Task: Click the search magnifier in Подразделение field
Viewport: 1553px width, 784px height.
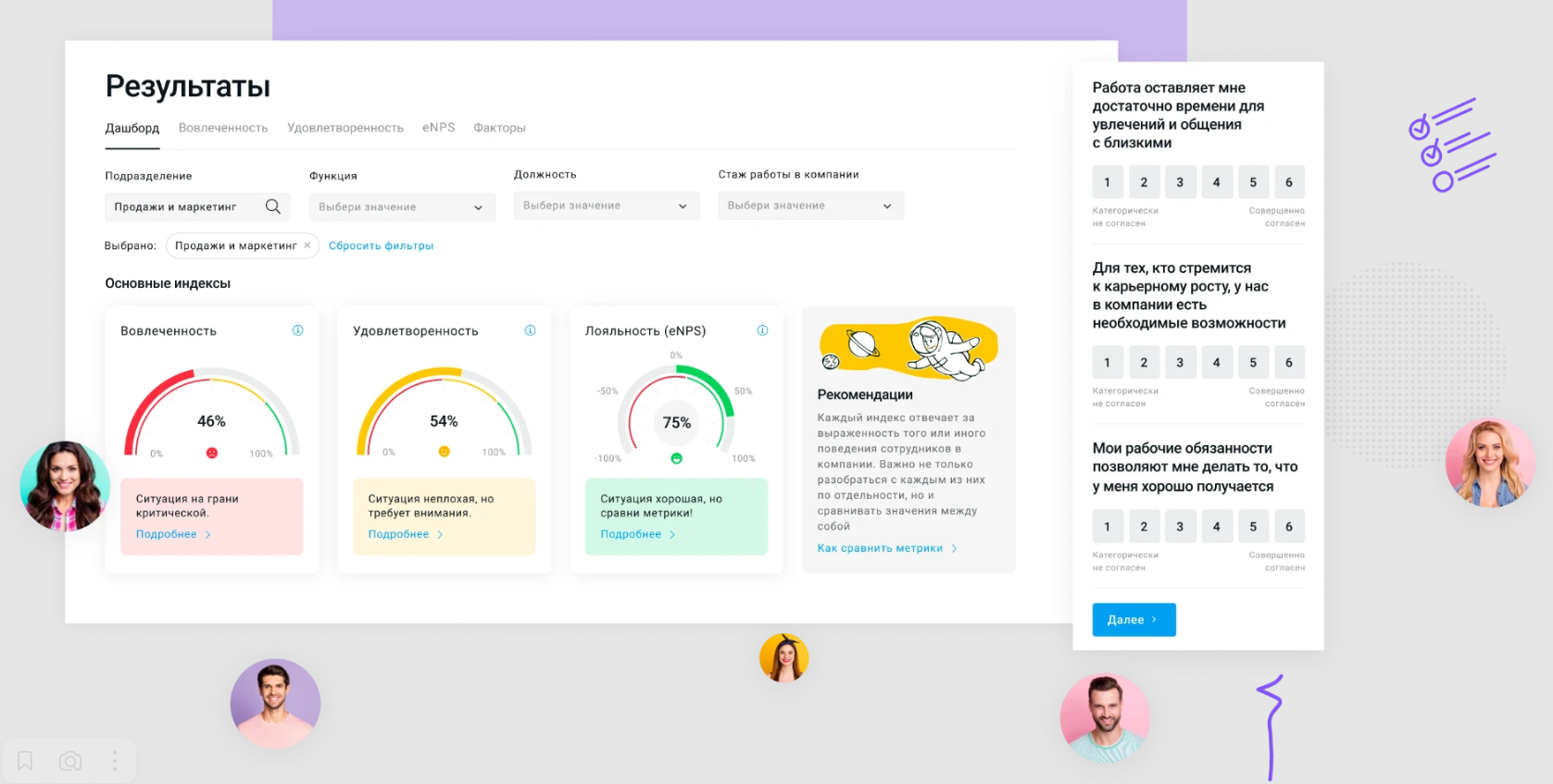Action: (273, 206)
